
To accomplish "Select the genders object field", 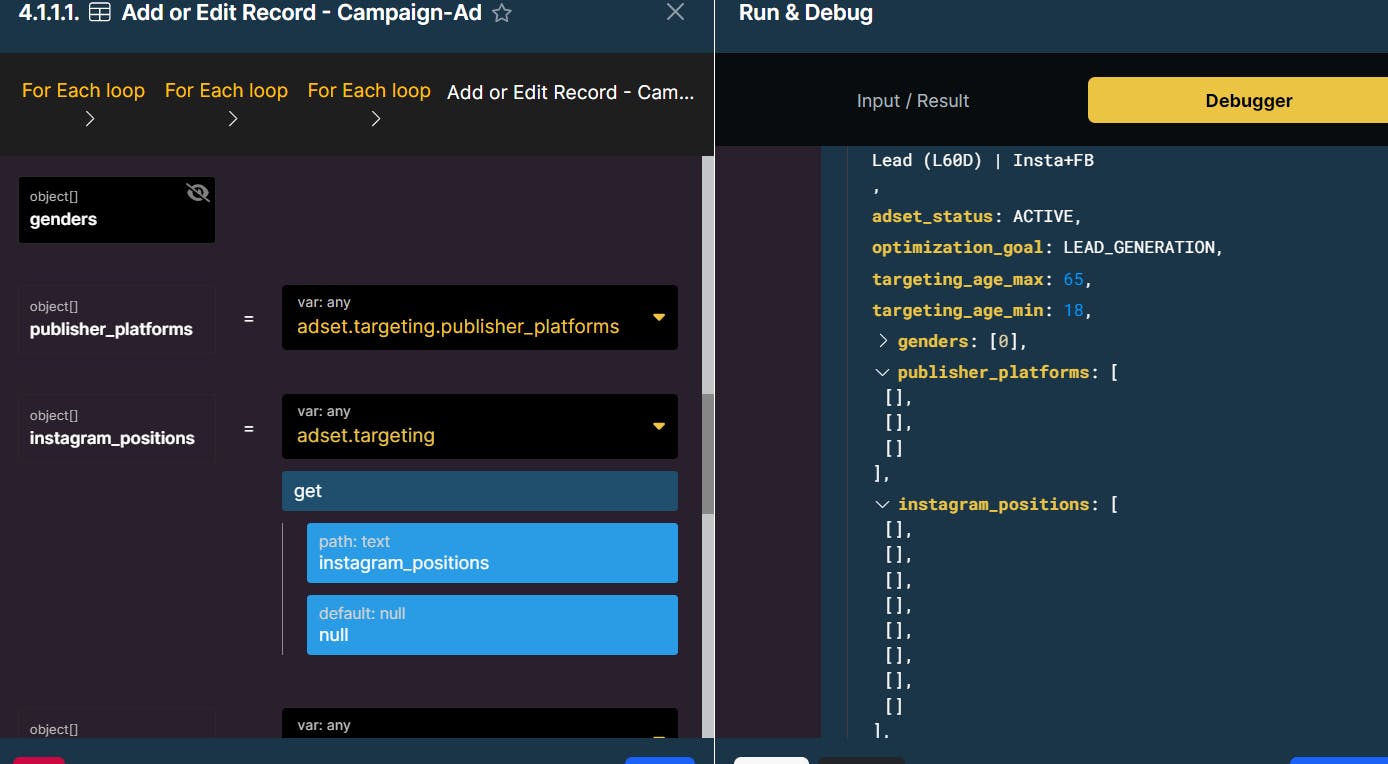I will [117, 210].
